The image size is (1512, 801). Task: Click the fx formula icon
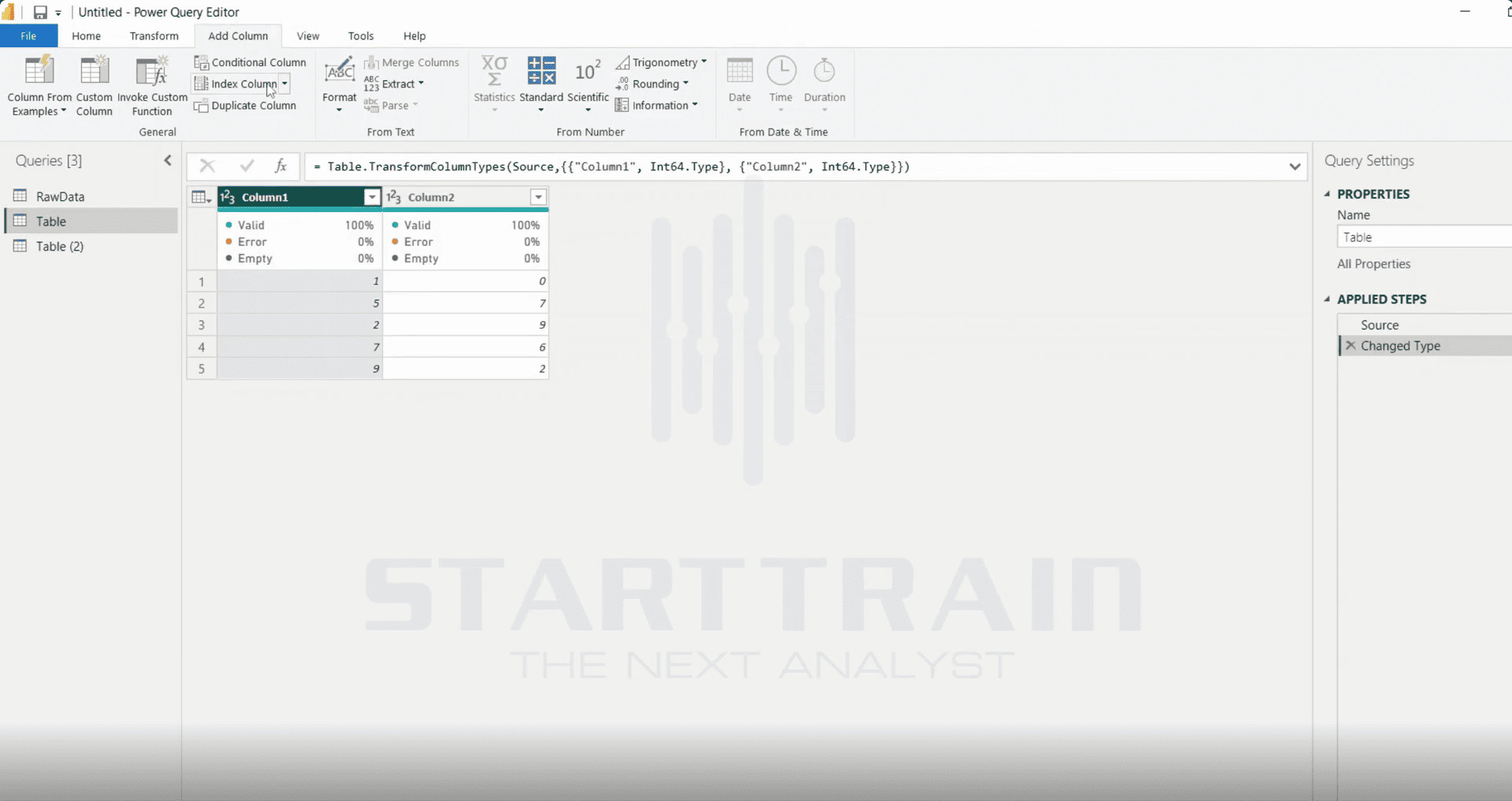coord(280,166)
